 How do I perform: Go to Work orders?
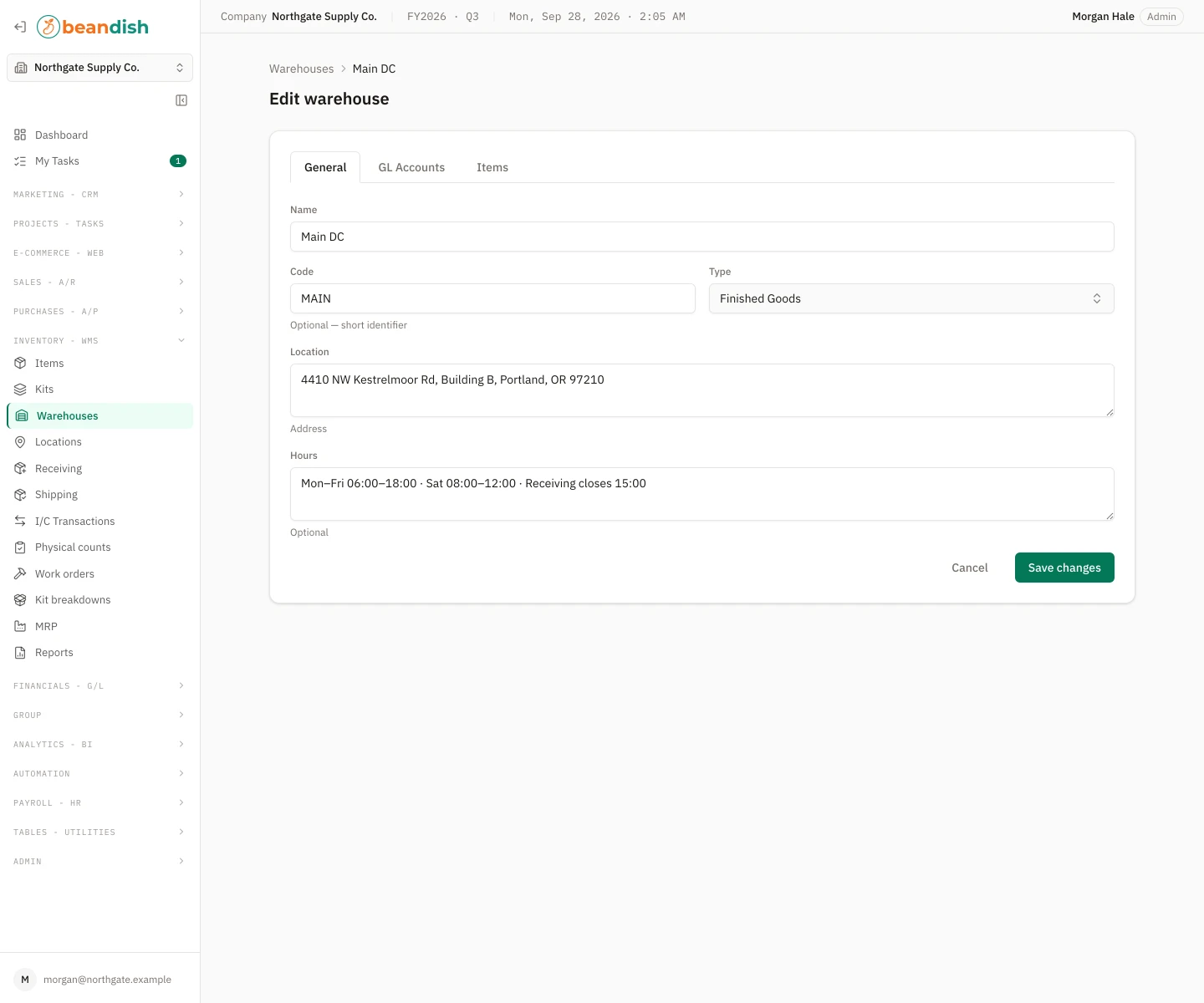[x=100, y=574]
